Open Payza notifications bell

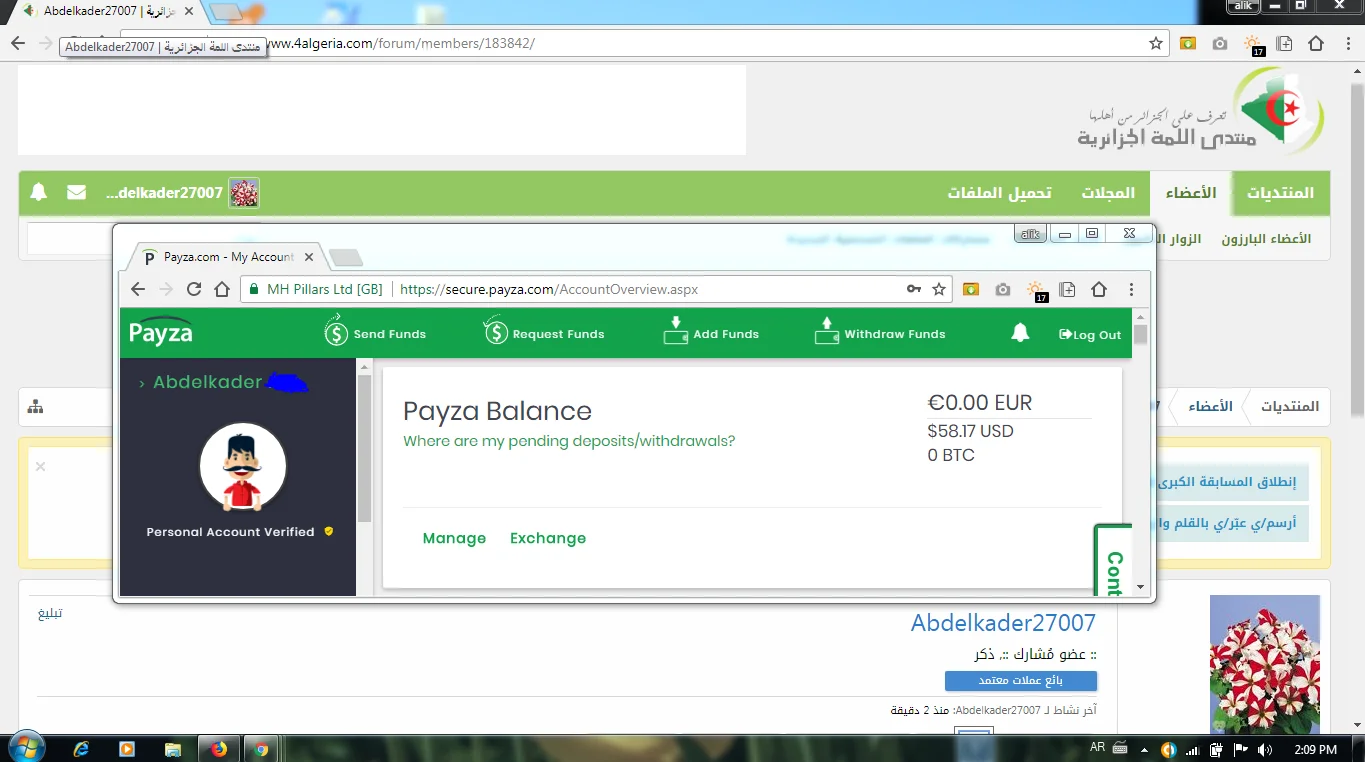pyautogui.click(x=1020, y=334)
